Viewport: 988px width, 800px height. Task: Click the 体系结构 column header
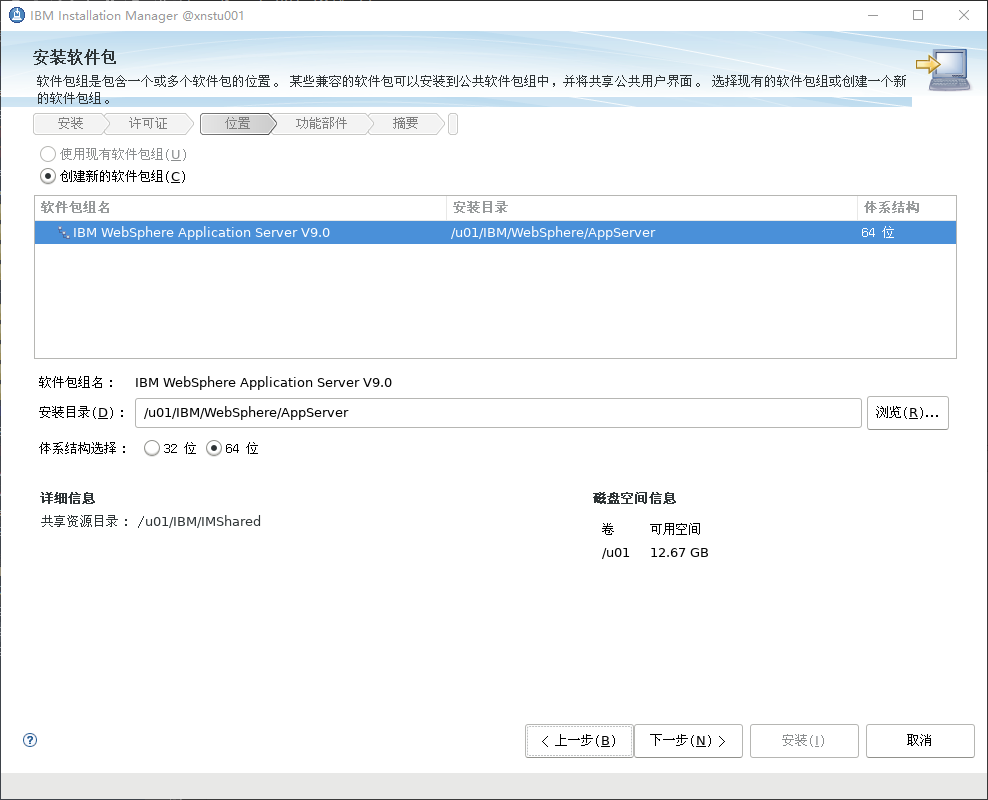tap(907, 208)
